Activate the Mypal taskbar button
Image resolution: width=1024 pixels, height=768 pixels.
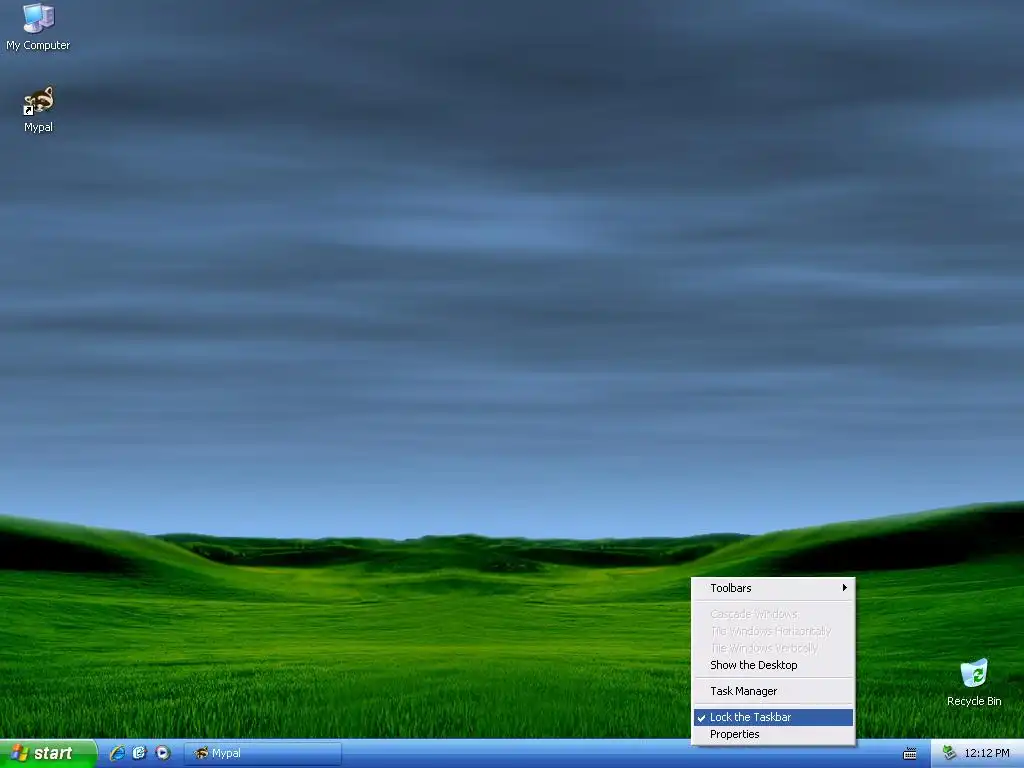click(x=263, y=753)
